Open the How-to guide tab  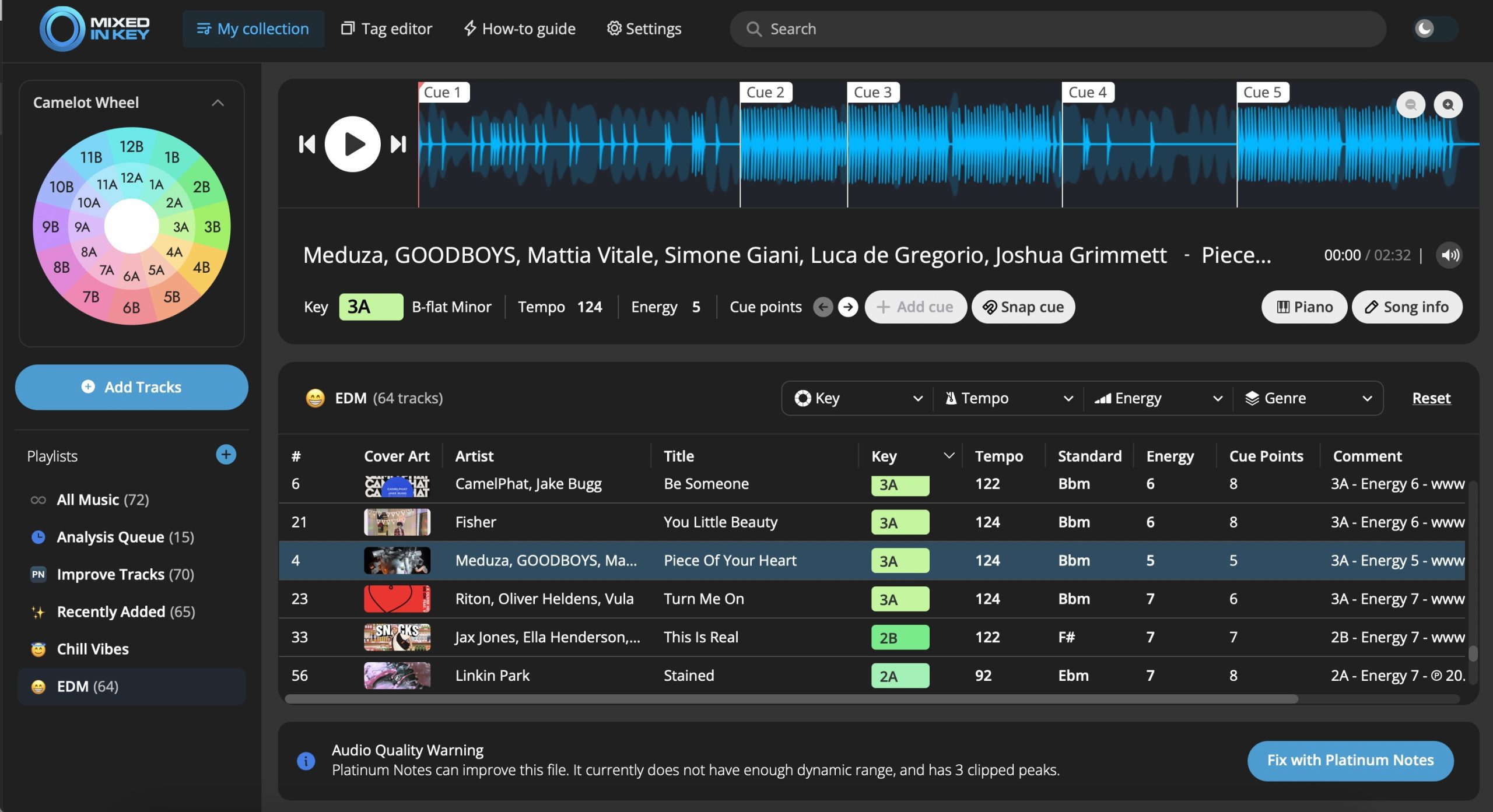coord(519,29)
